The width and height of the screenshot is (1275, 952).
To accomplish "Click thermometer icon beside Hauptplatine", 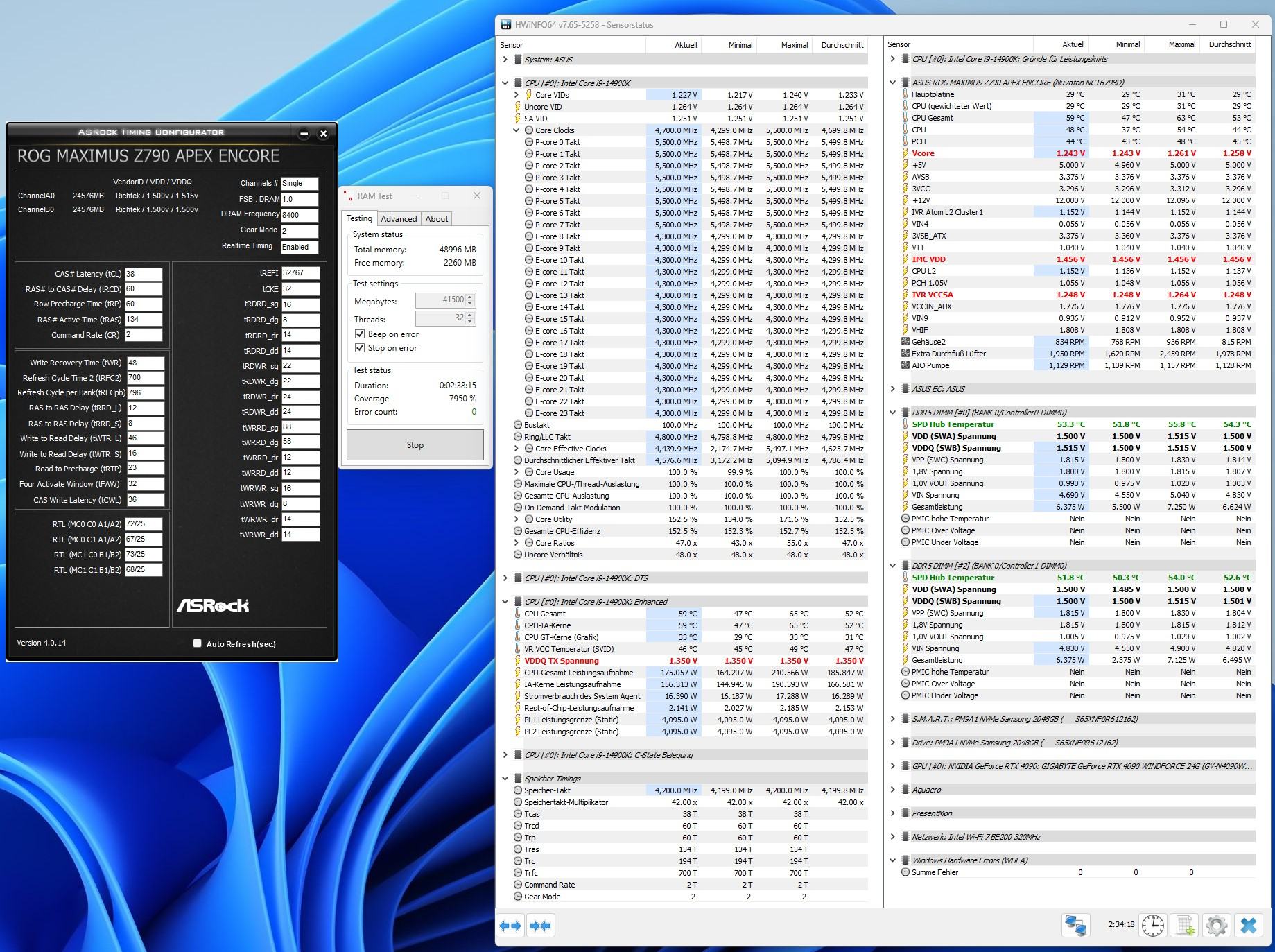I will pyautogui.click(x=905, y=94).
